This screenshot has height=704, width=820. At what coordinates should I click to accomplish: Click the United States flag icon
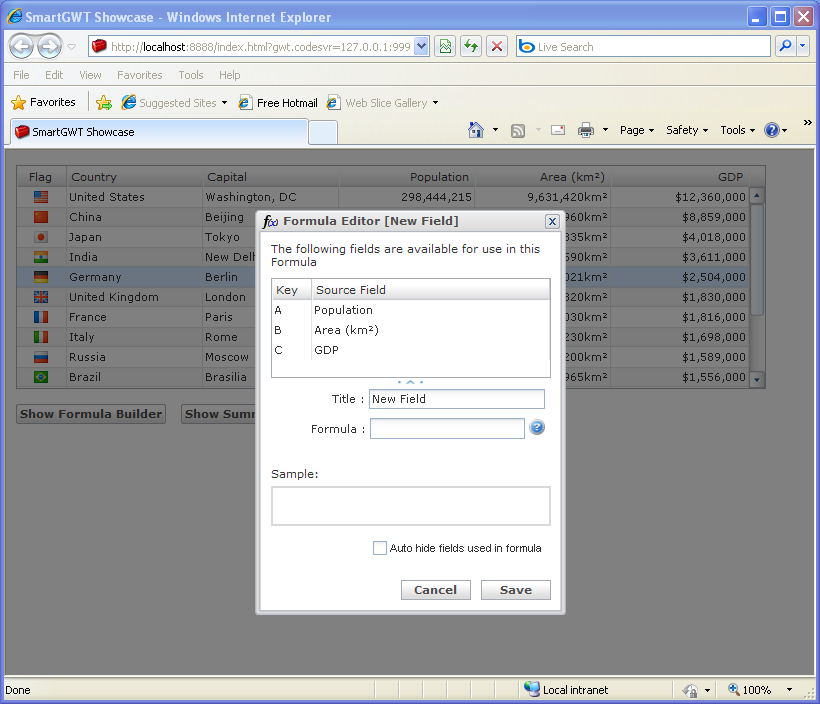pyautogui.click(x=41, y=197)
